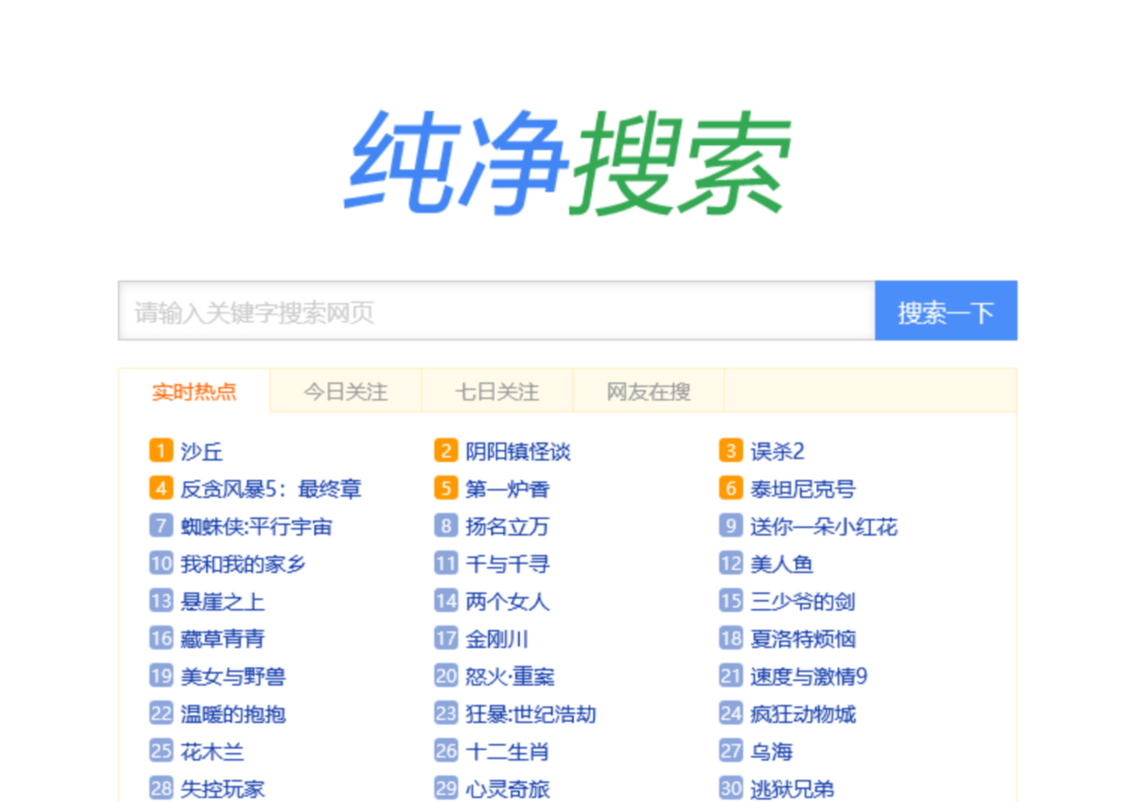Viewport: 1140px width, 802px height.
Task: Select the 花木兰 entry
Action: [212, 752]
